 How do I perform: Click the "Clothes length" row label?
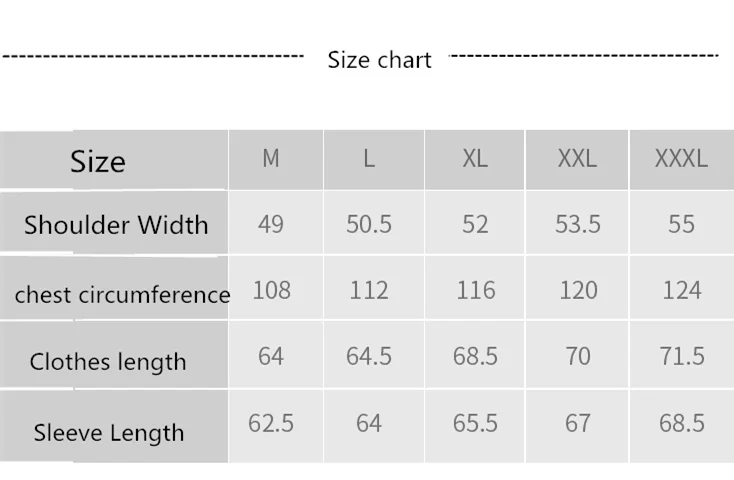(x=108, y=362)
